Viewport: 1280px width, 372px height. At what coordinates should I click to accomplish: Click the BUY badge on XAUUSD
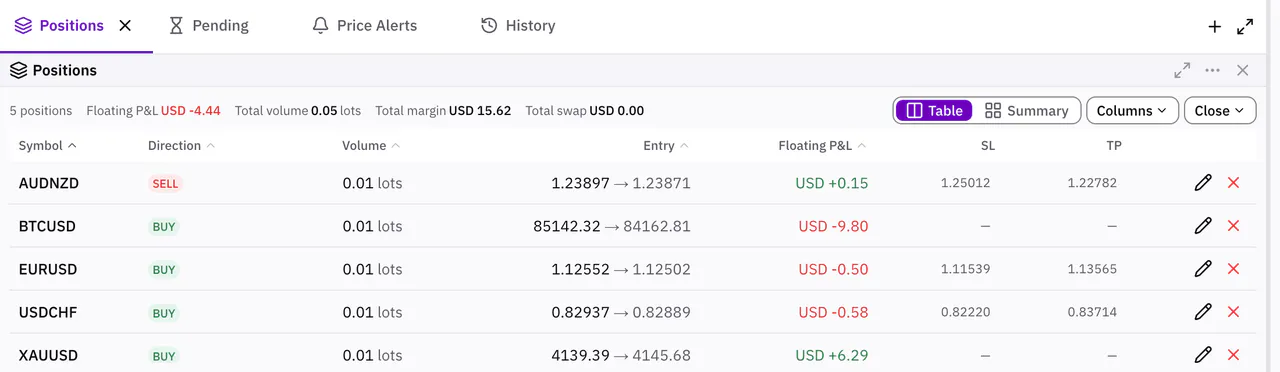pyautogui.click(x=164, y=356)
